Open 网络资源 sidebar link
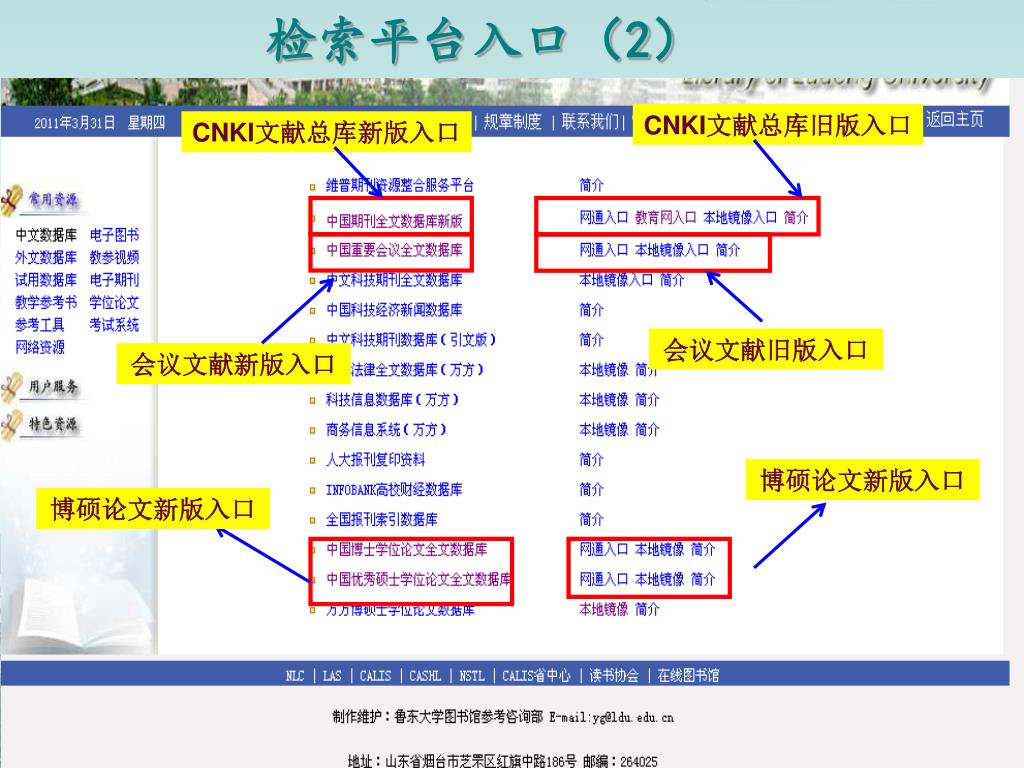The height and width of the screenshot is (768, 1024). 40,347
